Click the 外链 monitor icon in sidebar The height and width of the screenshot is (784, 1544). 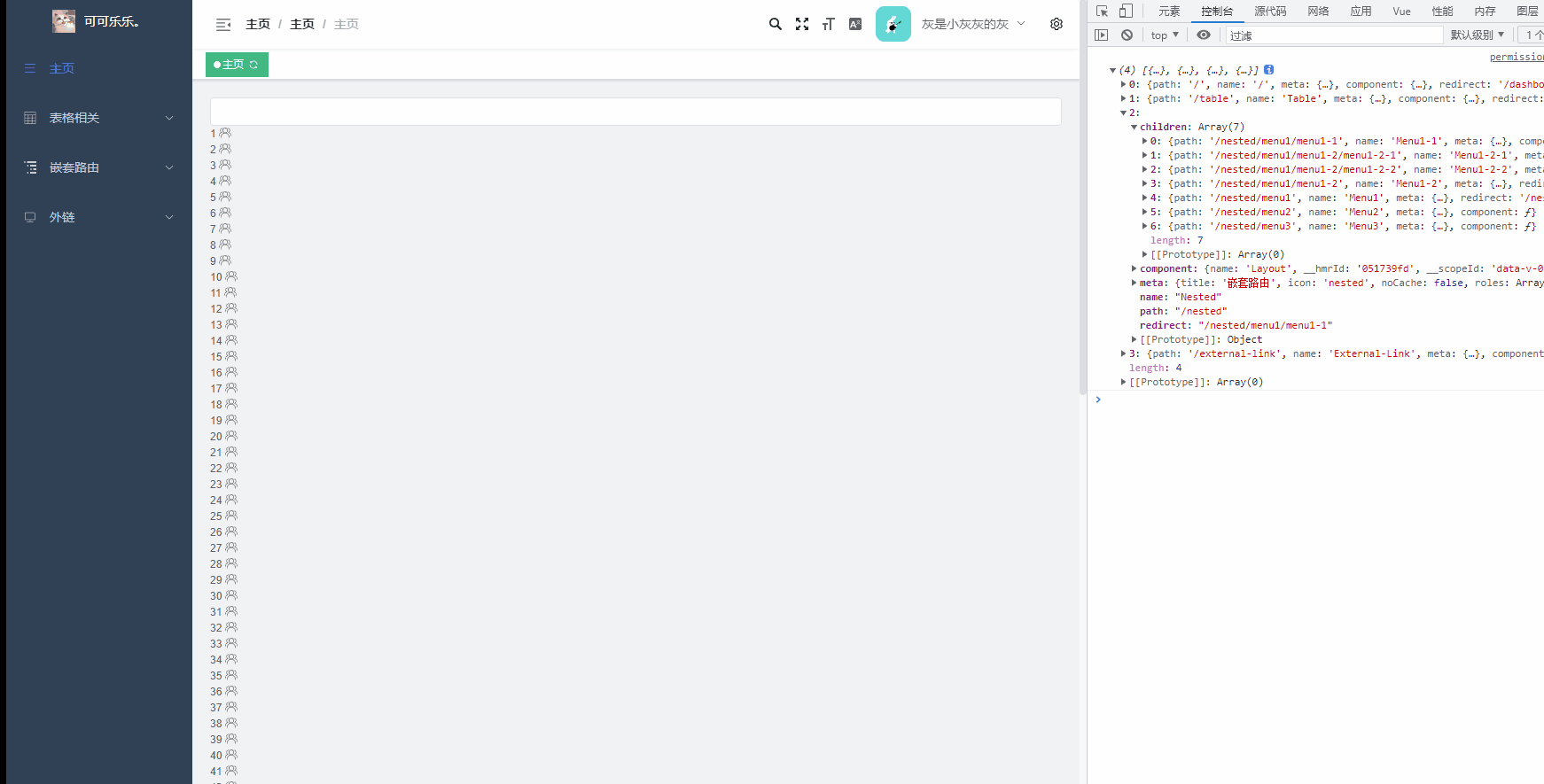(30, 217)
